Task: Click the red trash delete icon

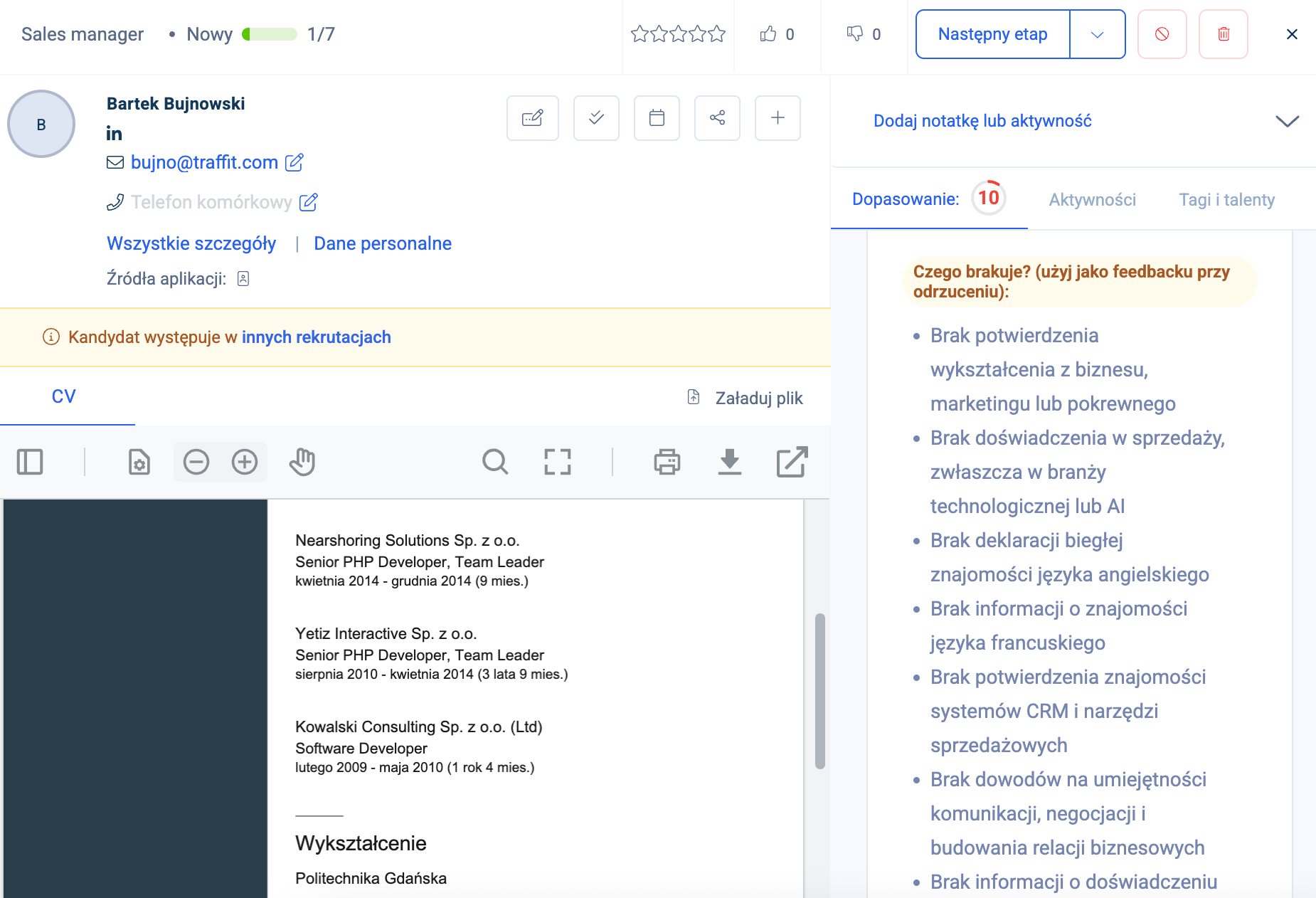Action: (1223, 34)
